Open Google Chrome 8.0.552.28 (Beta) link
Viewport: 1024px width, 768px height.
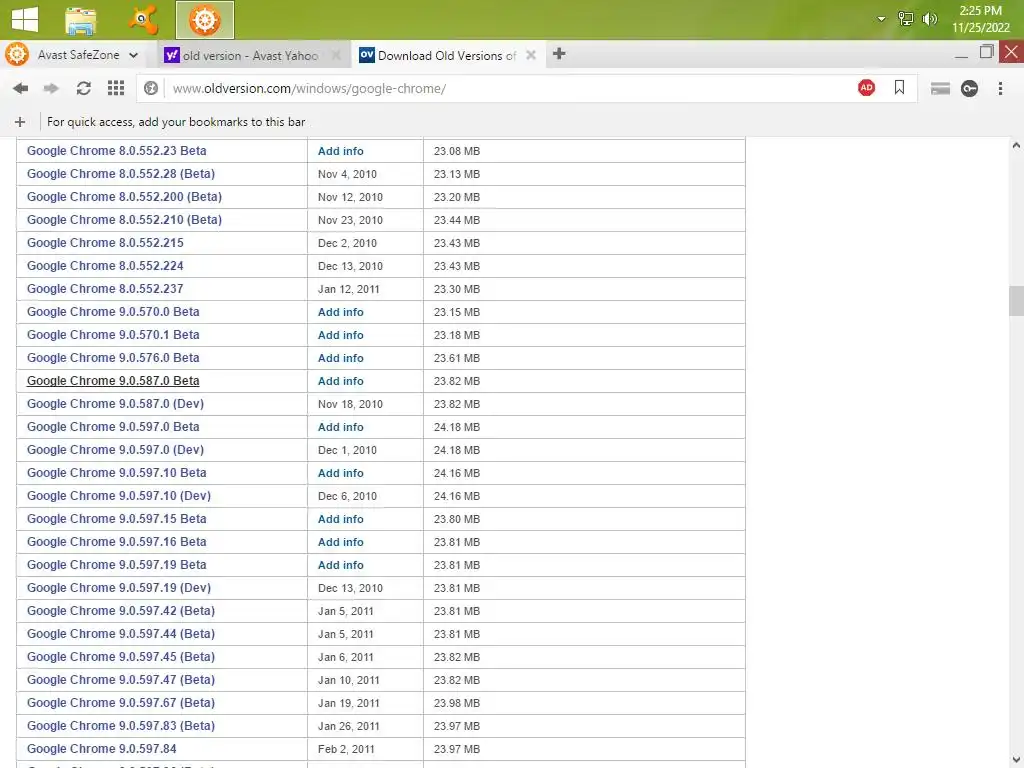(x=121, y=174)
